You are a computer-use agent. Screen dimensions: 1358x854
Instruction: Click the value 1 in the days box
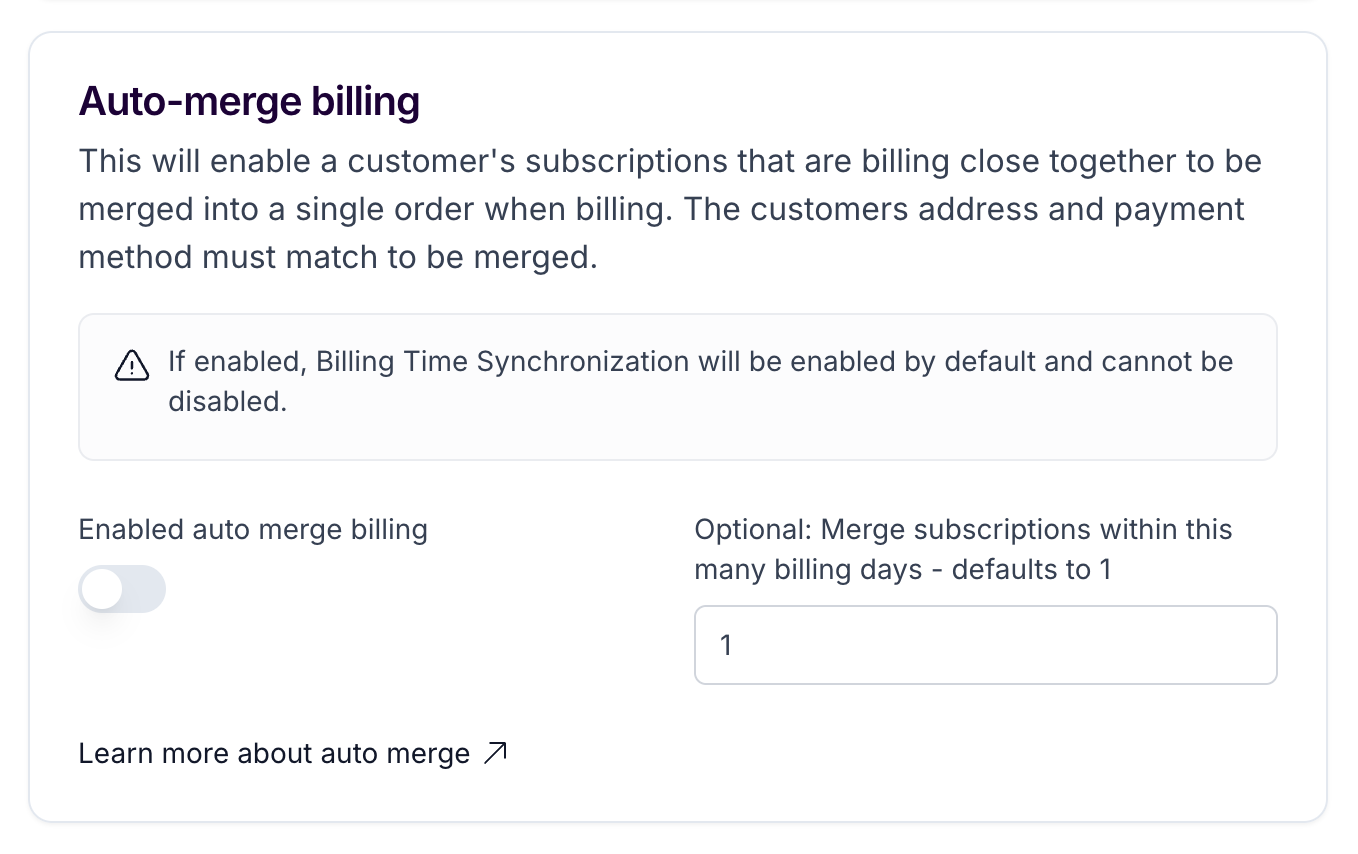tap(727, 646)
